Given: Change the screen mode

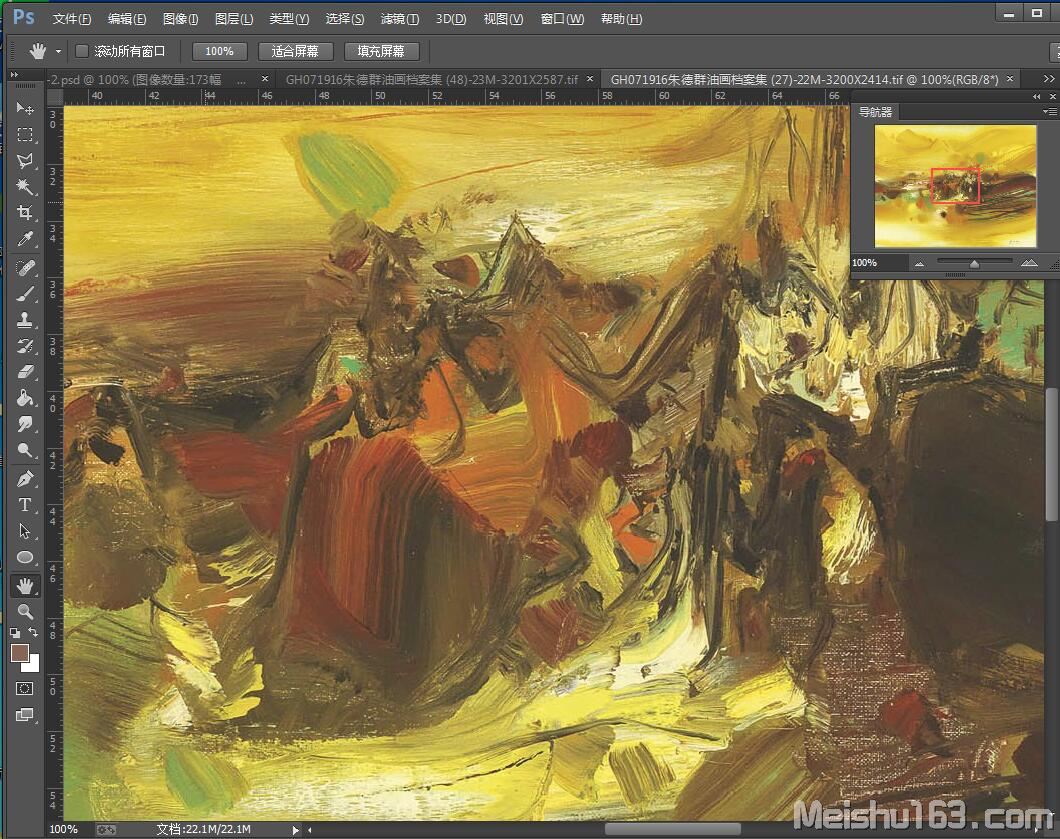Looking at the screenshot, I should (24, 715).
